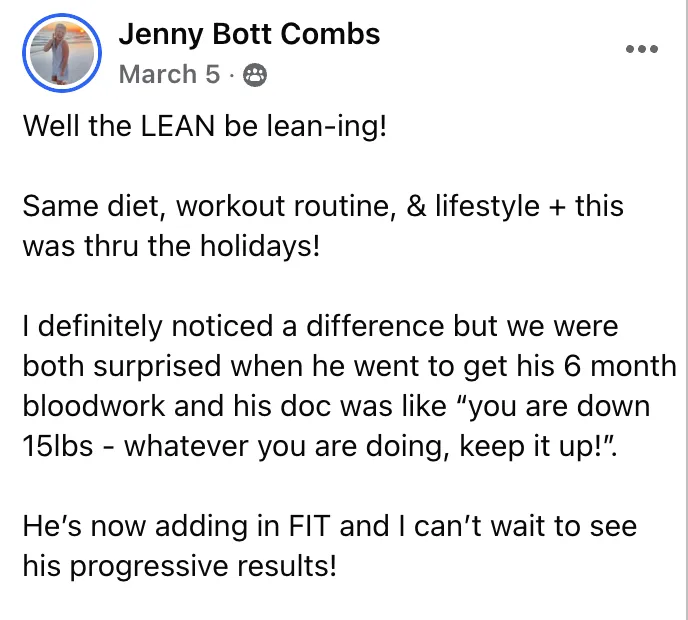Click the words 'both surprised' in the post
This screenshot has height=620, width=688.
point(122,366)
